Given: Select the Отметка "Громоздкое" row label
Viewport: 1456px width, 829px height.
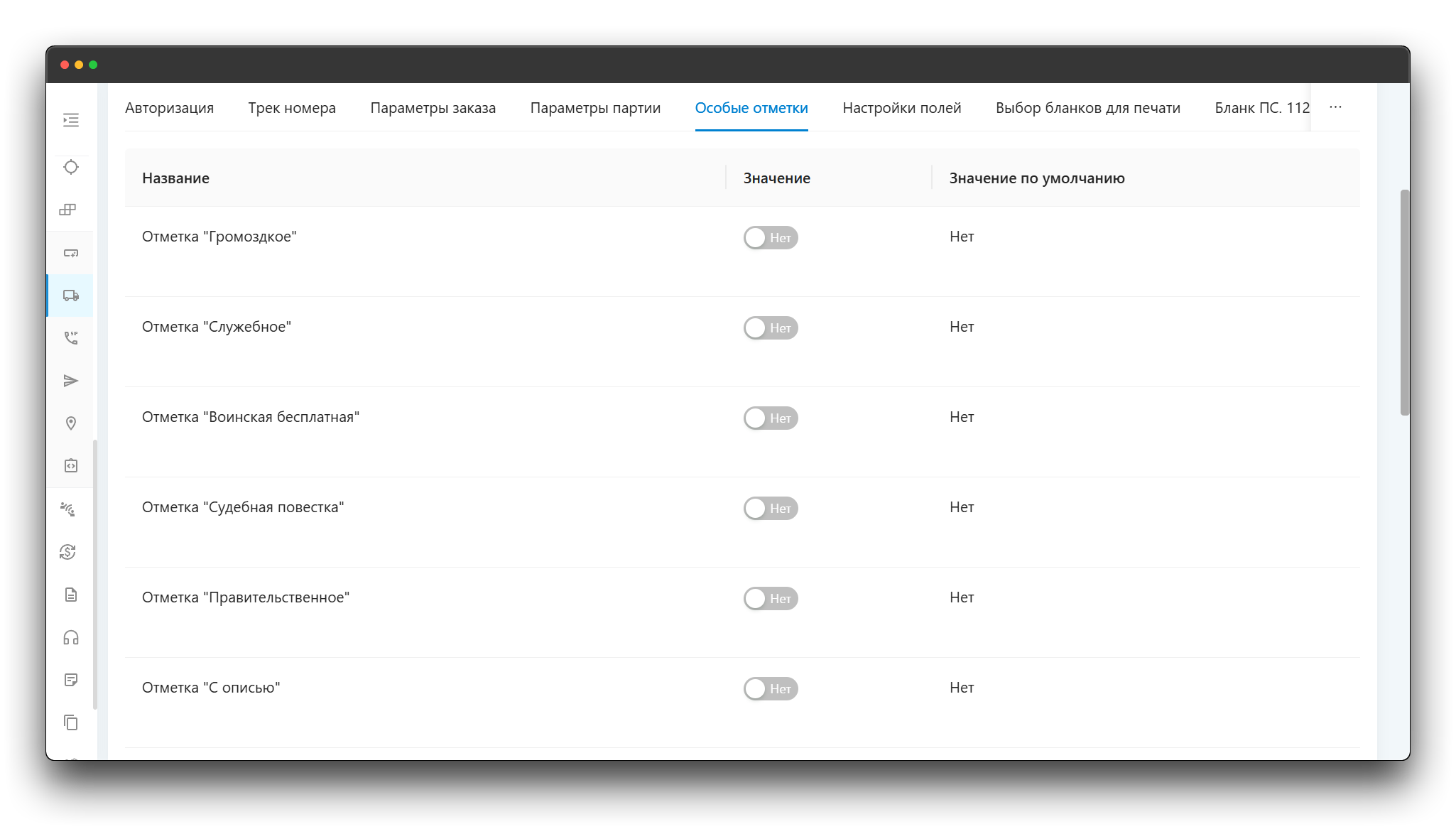Looking at the screenshot, I should coord(219,237).
